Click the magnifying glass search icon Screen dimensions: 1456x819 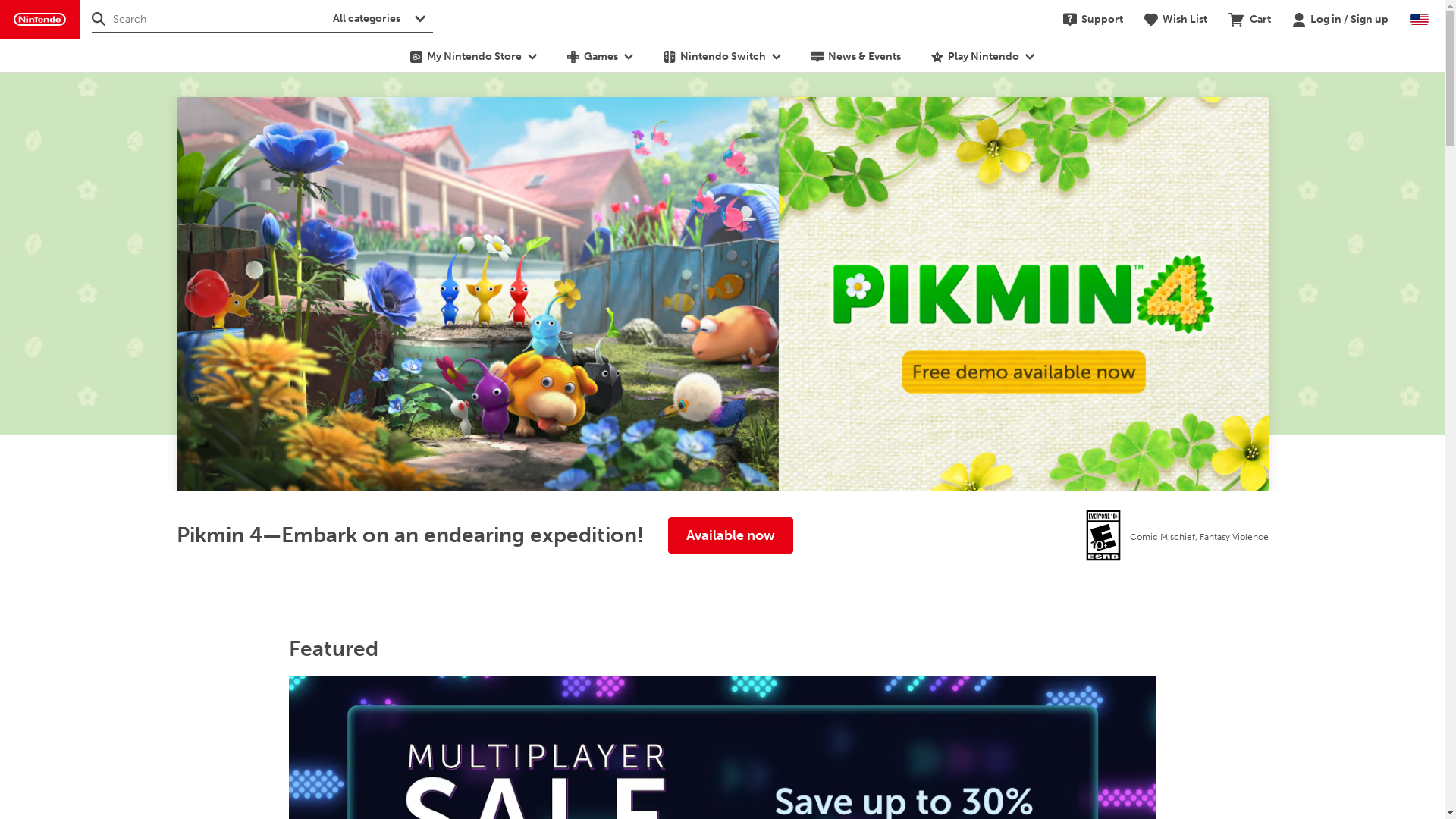(99, 19)
